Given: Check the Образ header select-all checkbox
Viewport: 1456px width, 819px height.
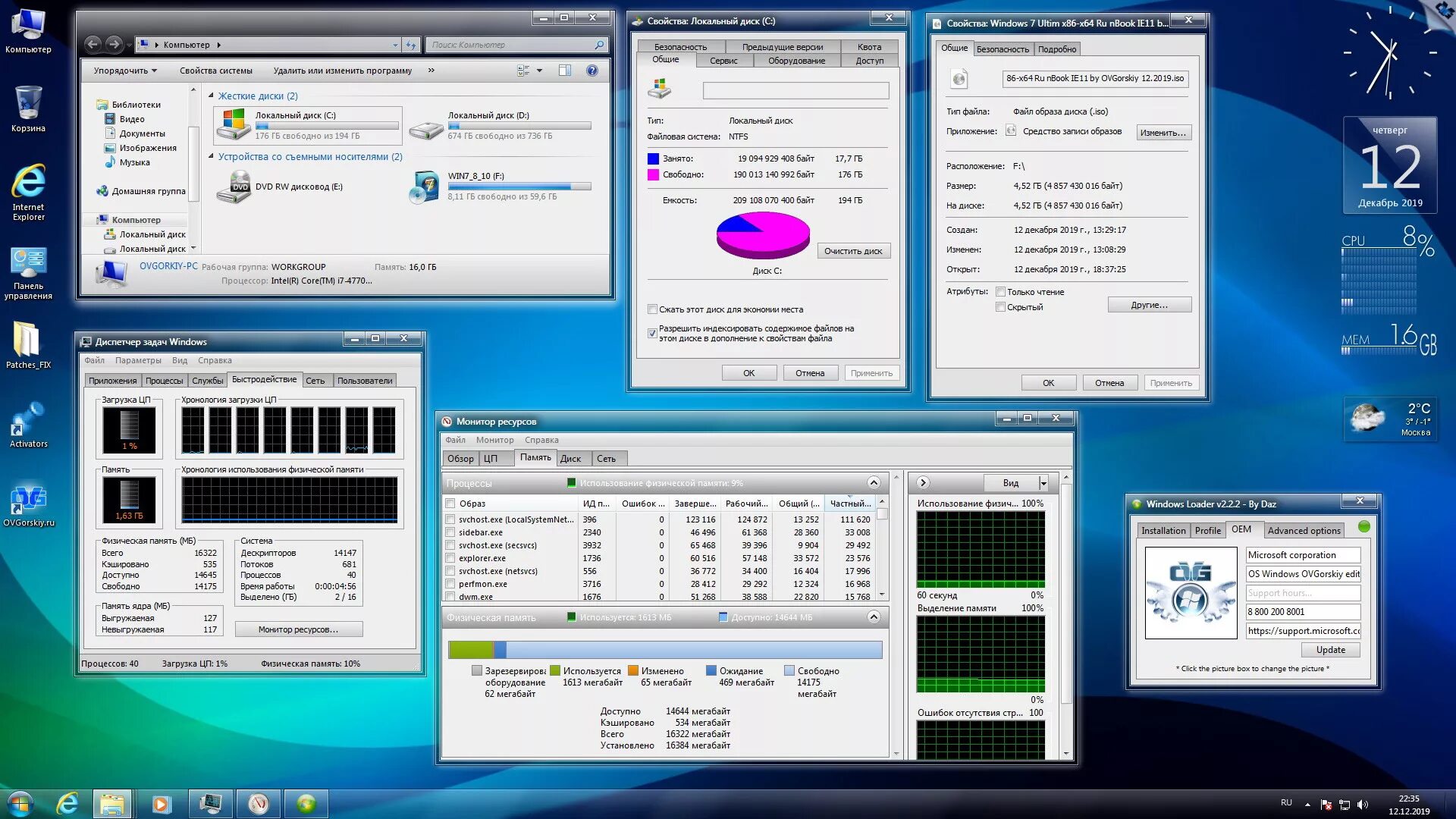Looking at the screenshot, I should point(450,504).
